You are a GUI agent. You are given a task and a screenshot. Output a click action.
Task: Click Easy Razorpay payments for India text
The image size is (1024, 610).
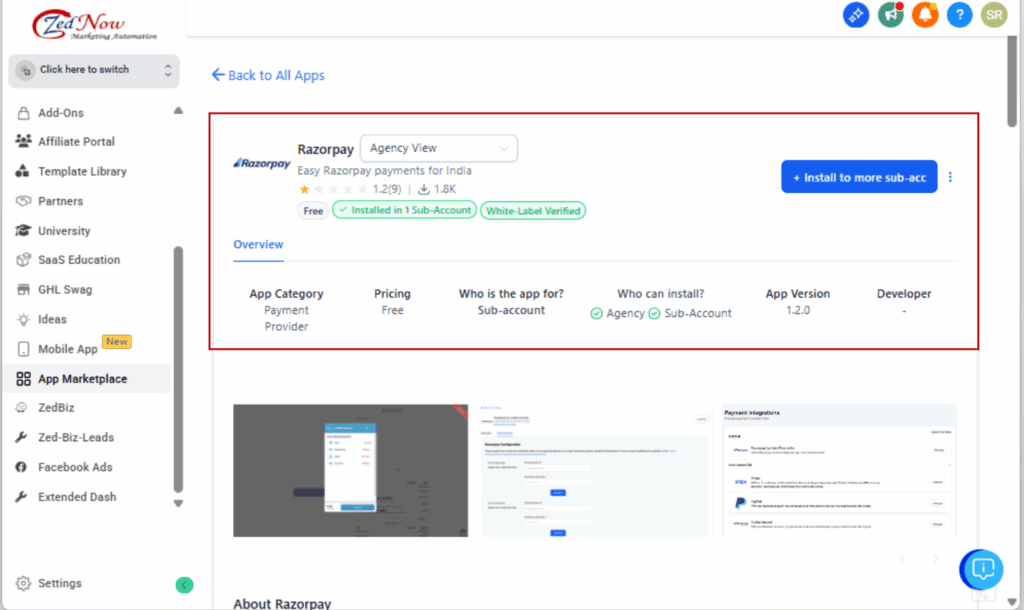point(384,170)
